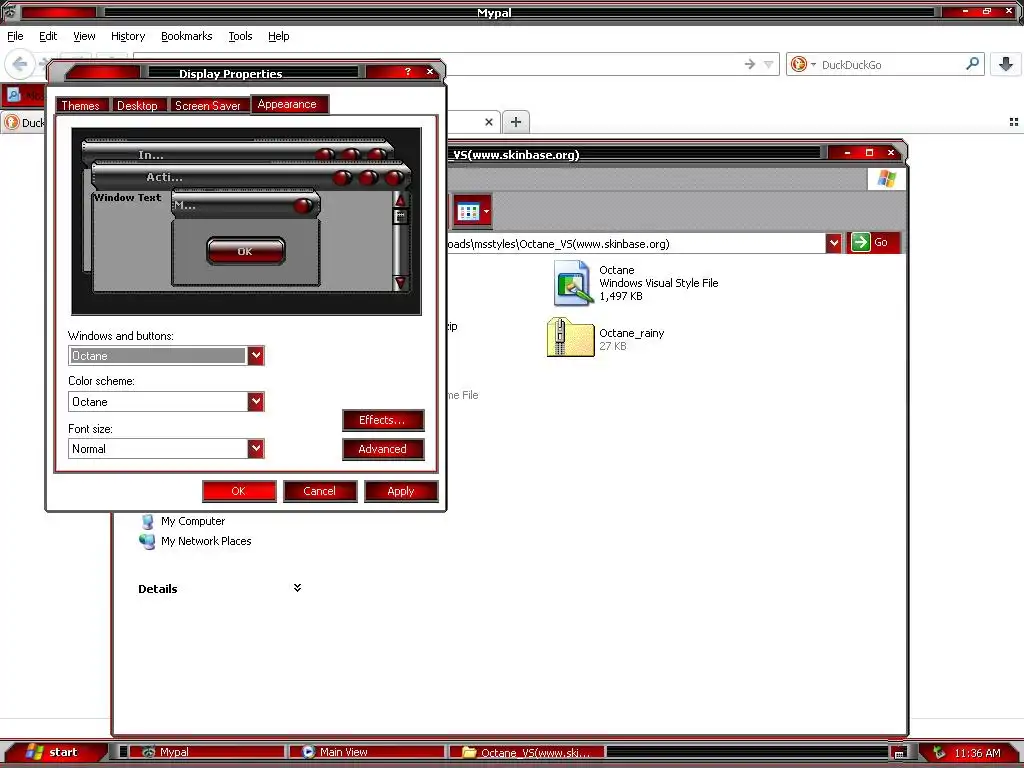Click the system tray notification icon
1024x768 pixels.
[x=939, y=752]
